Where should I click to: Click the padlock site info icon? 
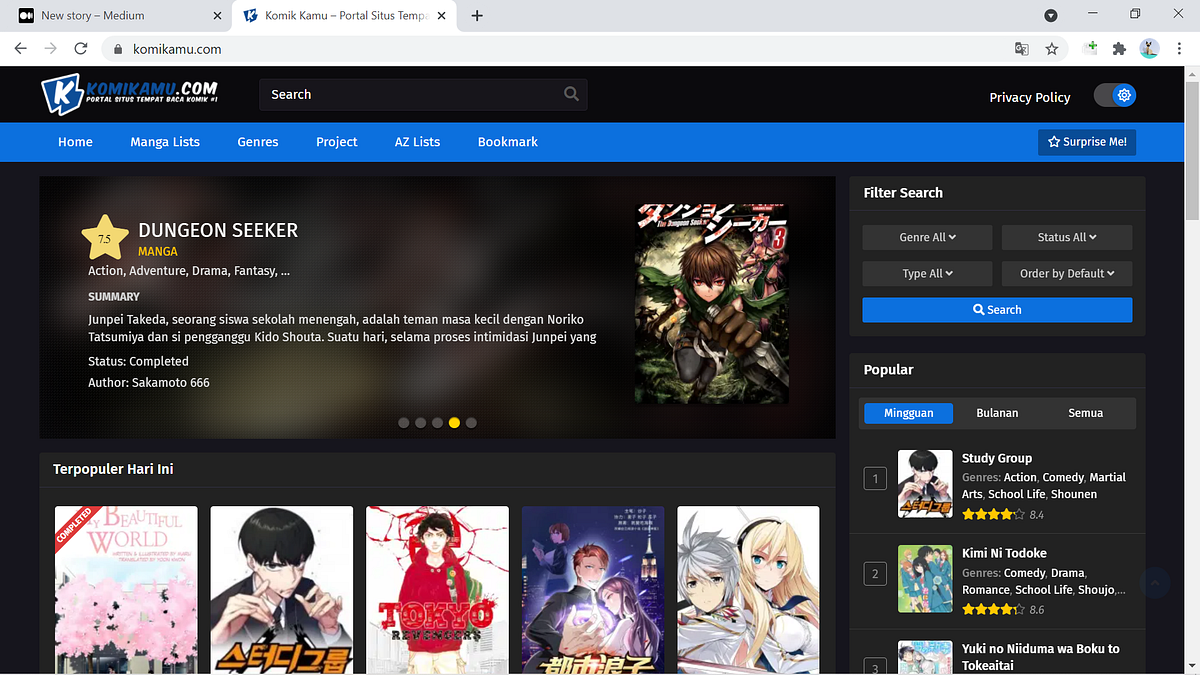tap(117, 49)
